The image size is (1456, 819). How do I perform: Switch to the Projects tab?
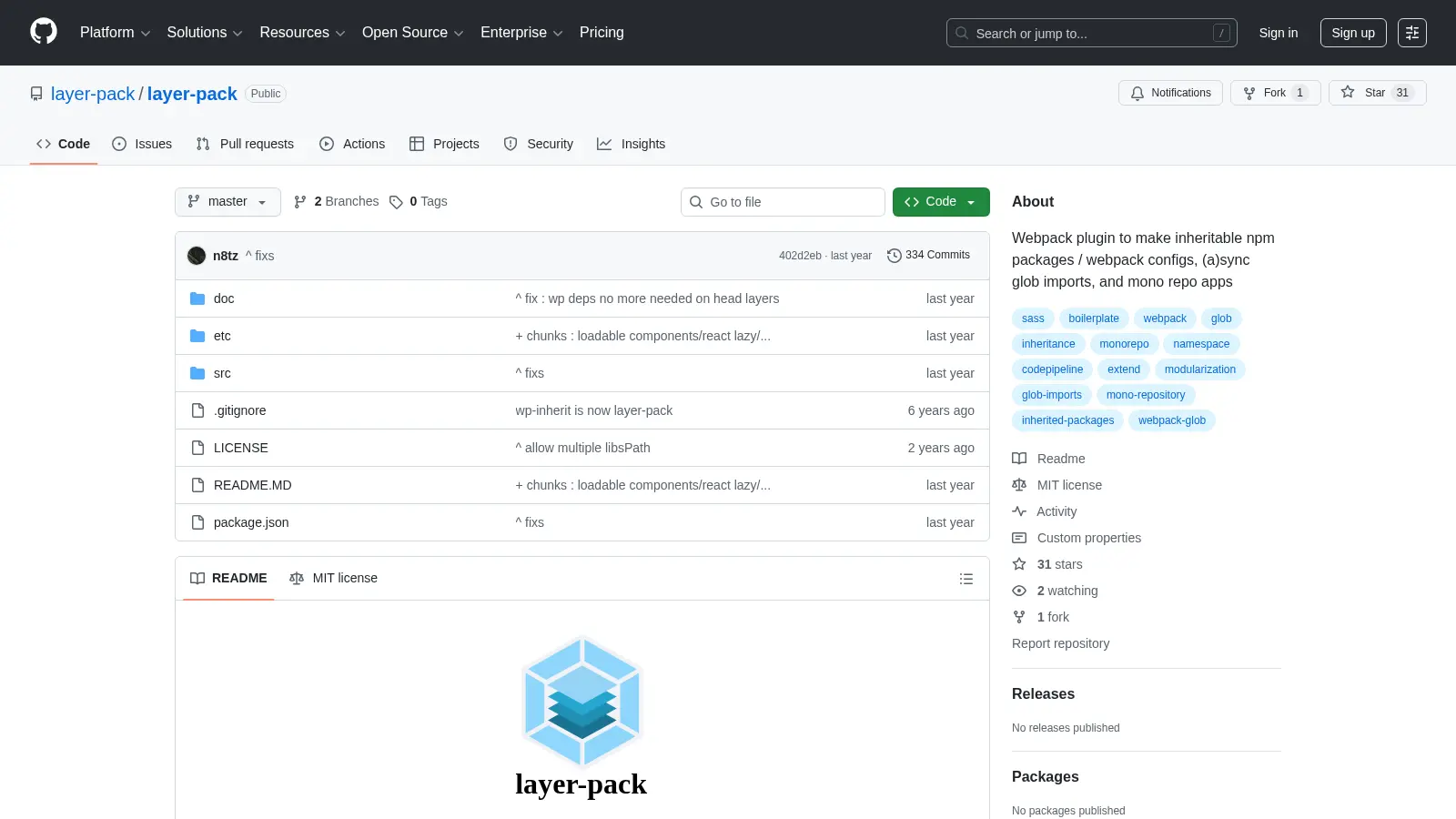coord(444,144)
